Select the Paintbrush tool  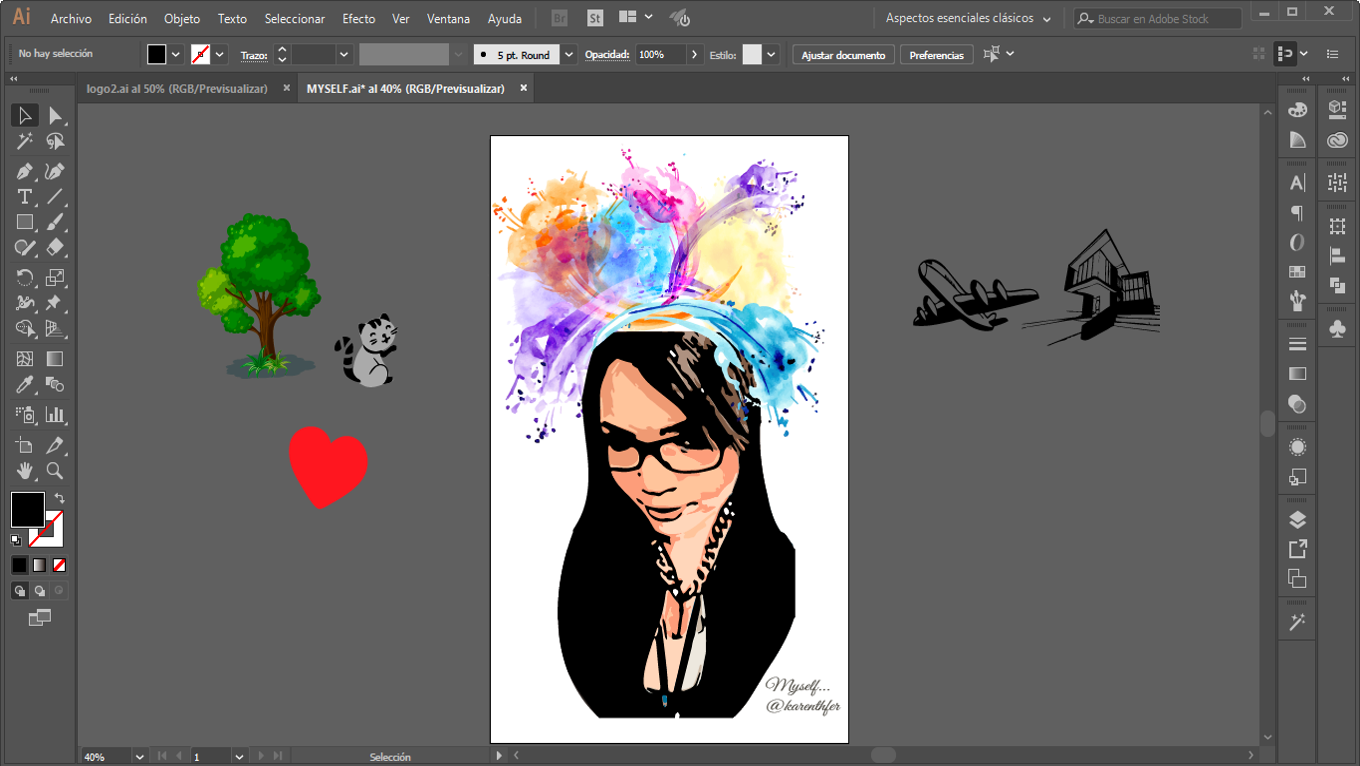55,222
